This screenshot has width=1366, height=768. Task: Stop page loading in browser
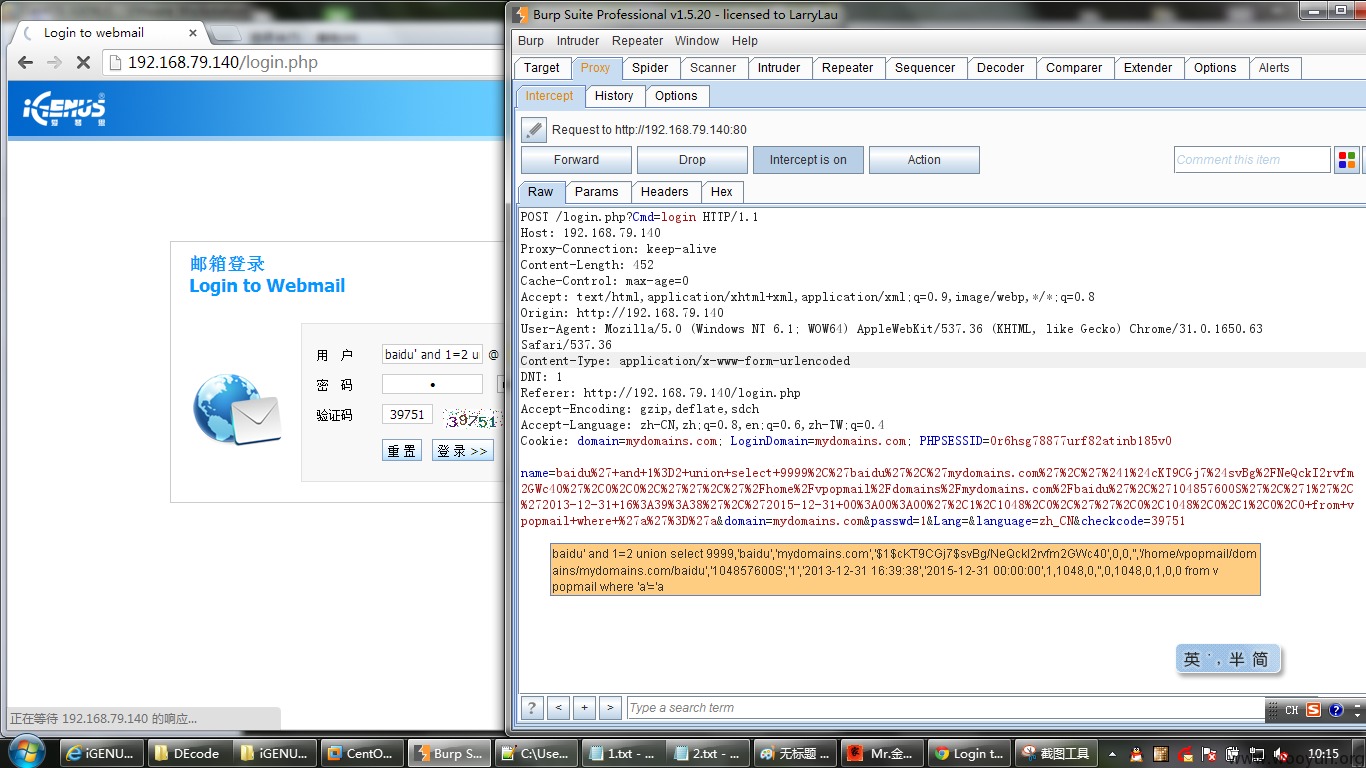pos(83,62)
